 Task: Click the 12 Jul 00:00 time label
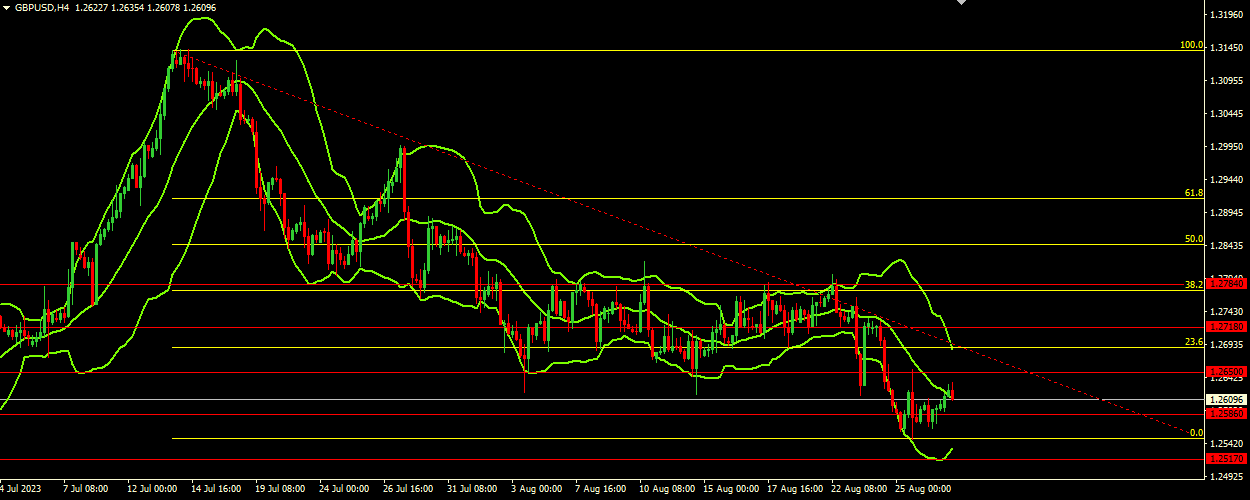153,490
